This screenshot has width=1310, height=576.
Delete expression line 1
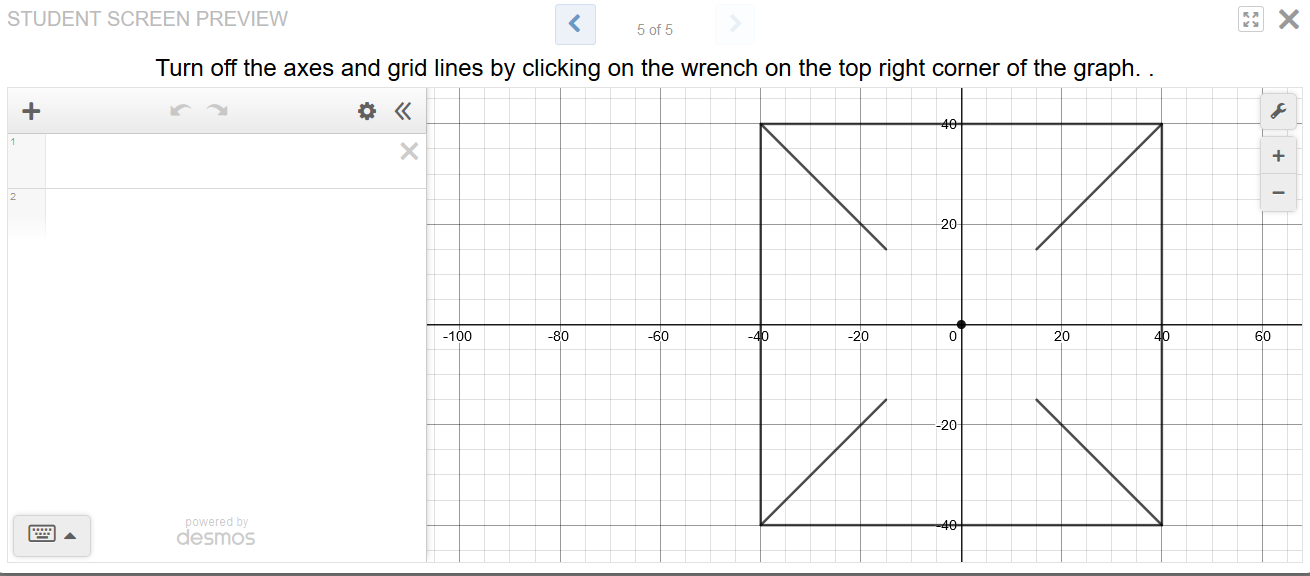tap(409, 151)
